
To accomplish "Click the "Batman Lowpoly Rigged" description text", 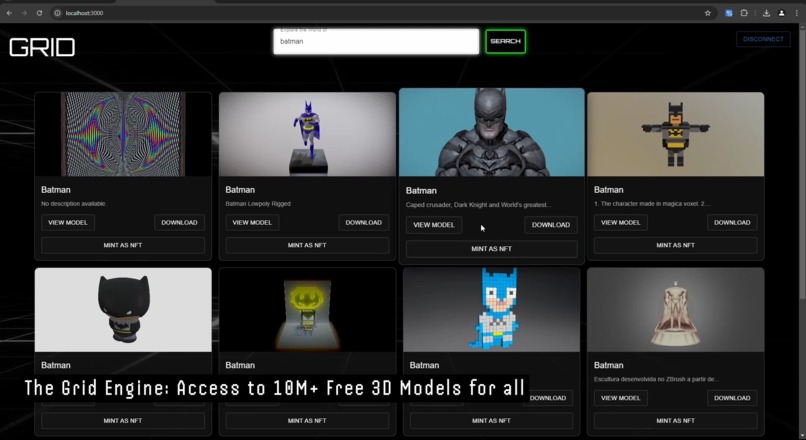I will point(258,204).
